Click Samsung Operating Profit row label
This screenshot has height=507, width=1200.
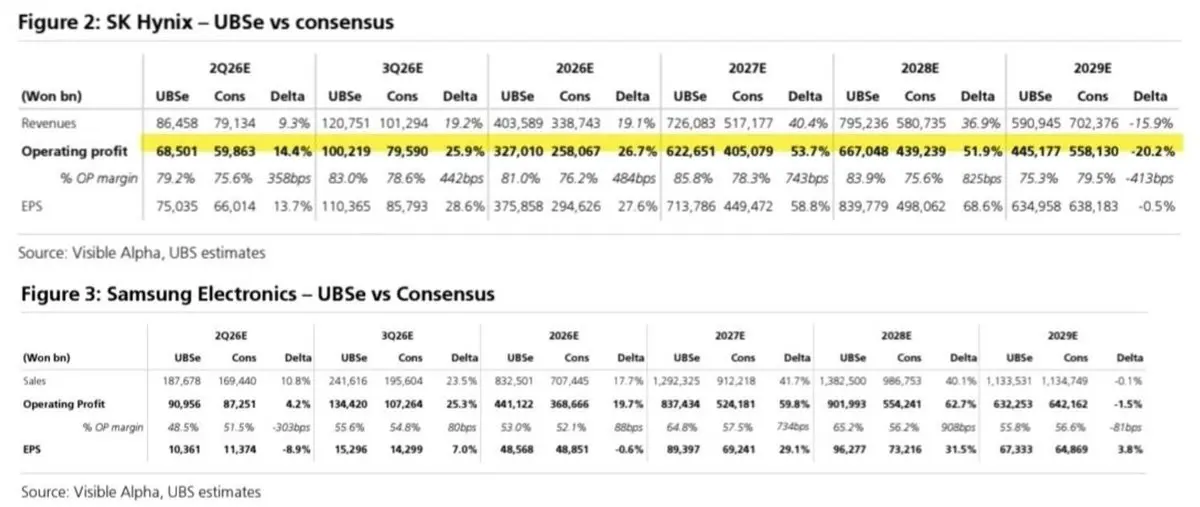pyautogui.click(x=63, y=405)
